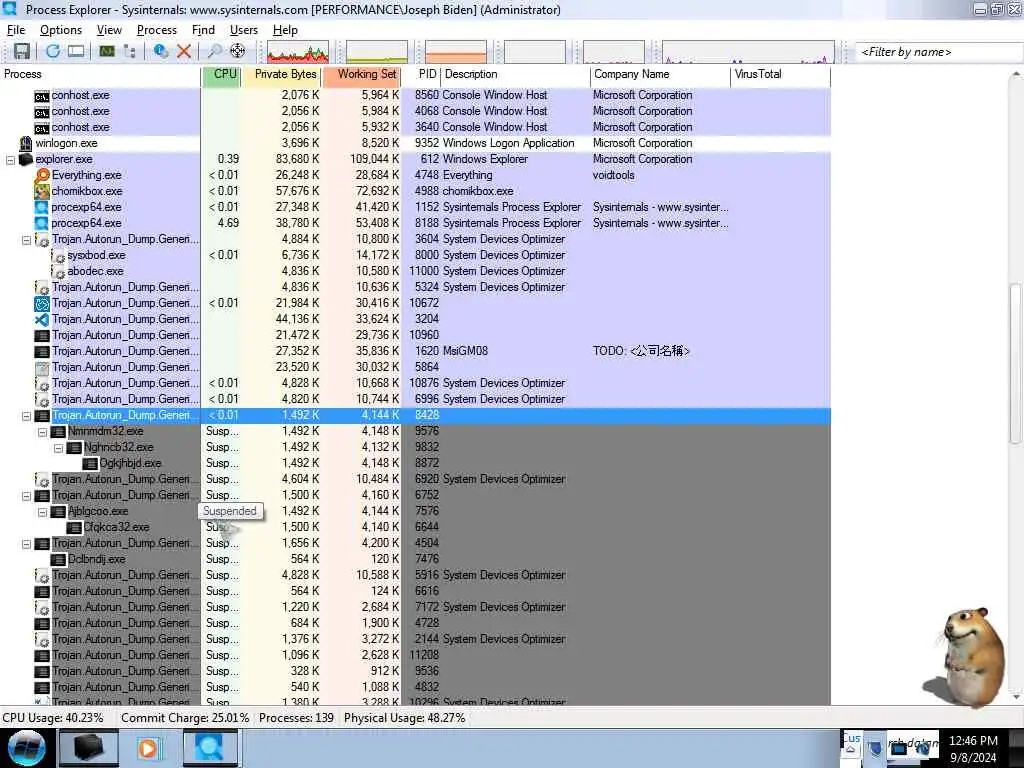Viewport: 1024px width, 768px height.
Task: Select the procexp64.exe icon with PID 8188
Action: click(x=42, y=223)
